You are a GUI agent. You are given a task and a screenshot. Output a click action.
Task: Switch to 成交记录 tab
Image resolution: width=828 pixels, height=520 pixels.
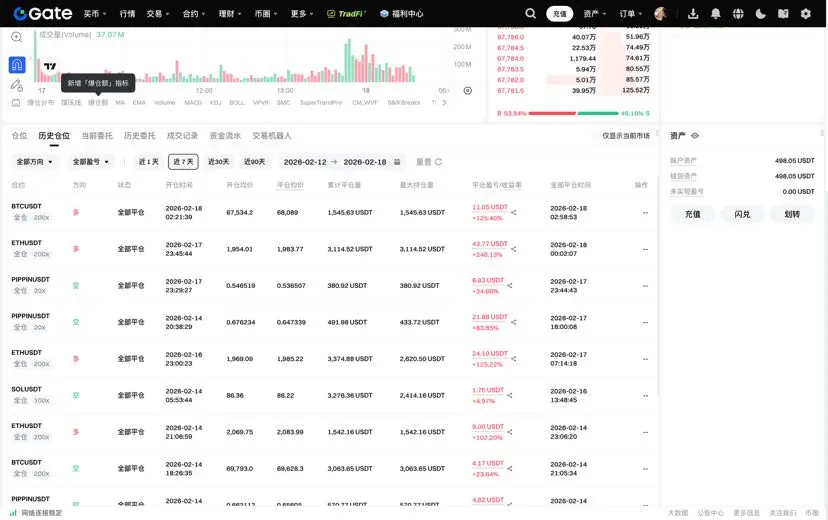pyautogui.click(x=183, y=136)
